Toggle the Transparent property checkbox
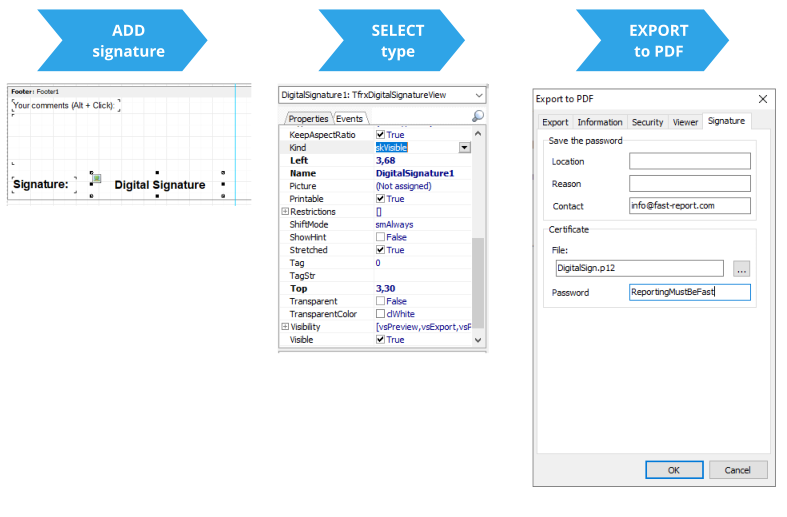The image size is (787, 517). (380, 301)
